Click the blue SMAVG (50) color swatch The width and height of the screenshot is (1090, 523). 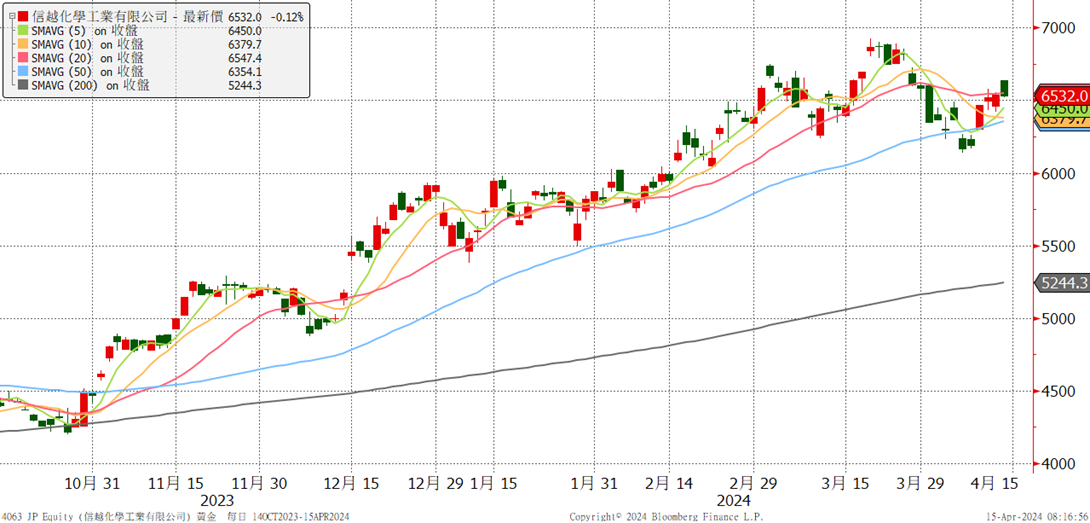pos(21,72)
